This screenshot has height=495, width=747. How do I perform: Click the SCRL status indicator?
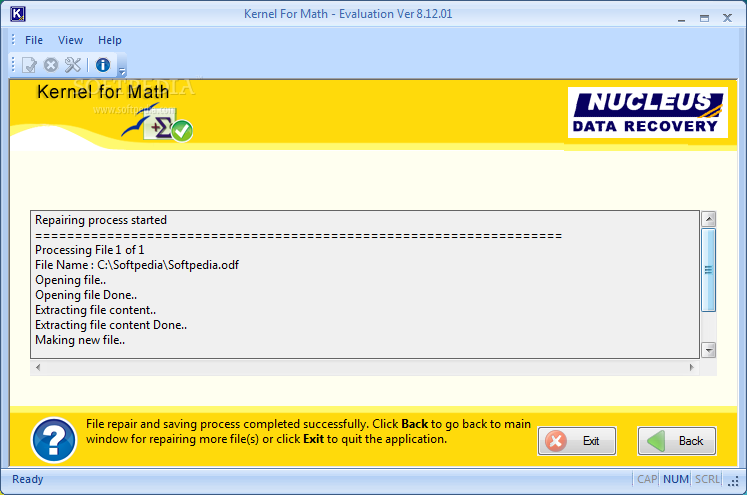tap(707, 479)
